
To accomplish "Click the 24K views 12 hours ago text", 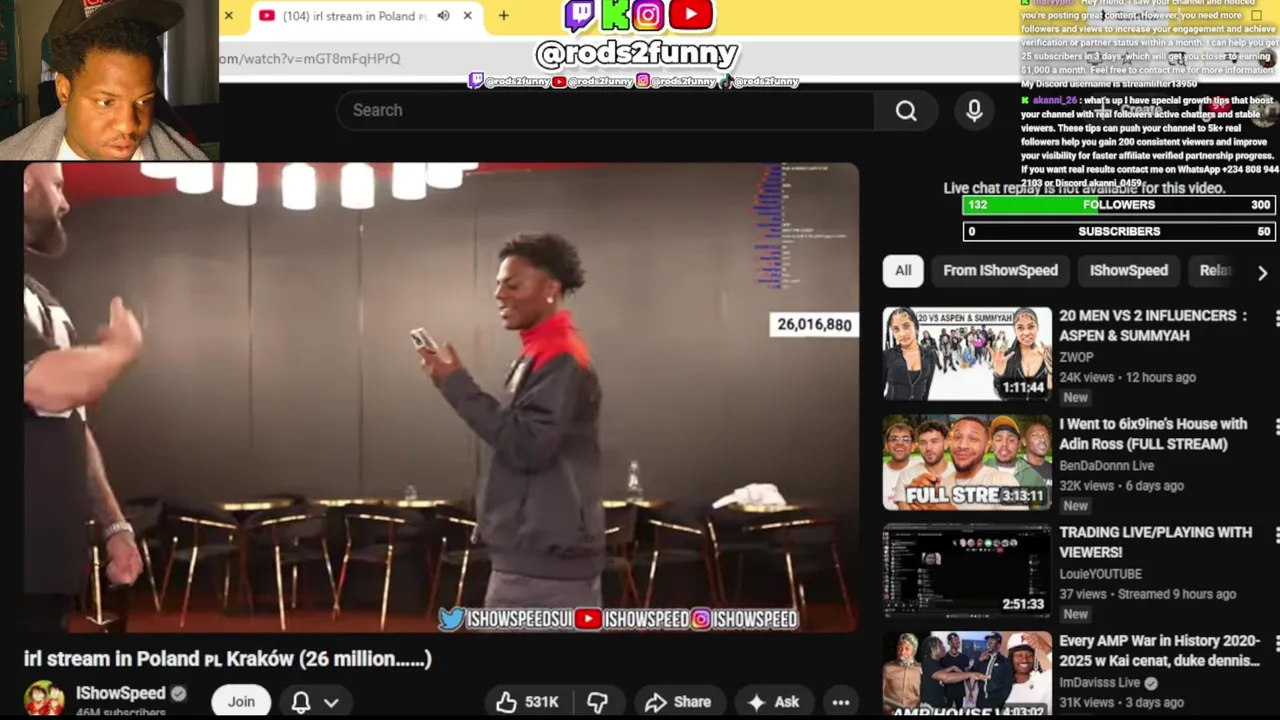I will tap(1127, 377).
